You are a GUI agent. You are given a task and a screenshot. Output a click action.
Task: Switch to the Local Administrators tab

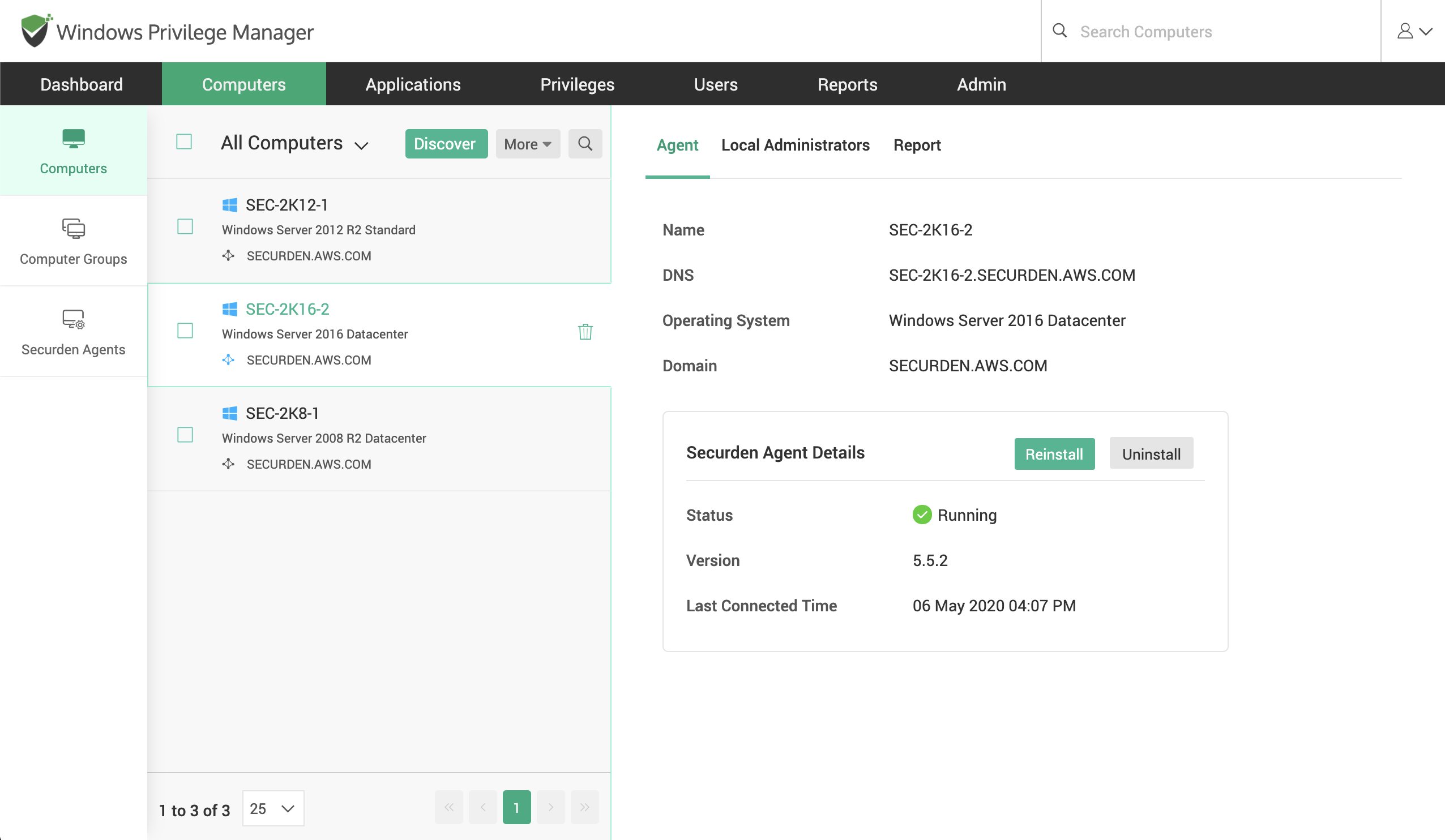pyautogui.click(x=796, y=145)
